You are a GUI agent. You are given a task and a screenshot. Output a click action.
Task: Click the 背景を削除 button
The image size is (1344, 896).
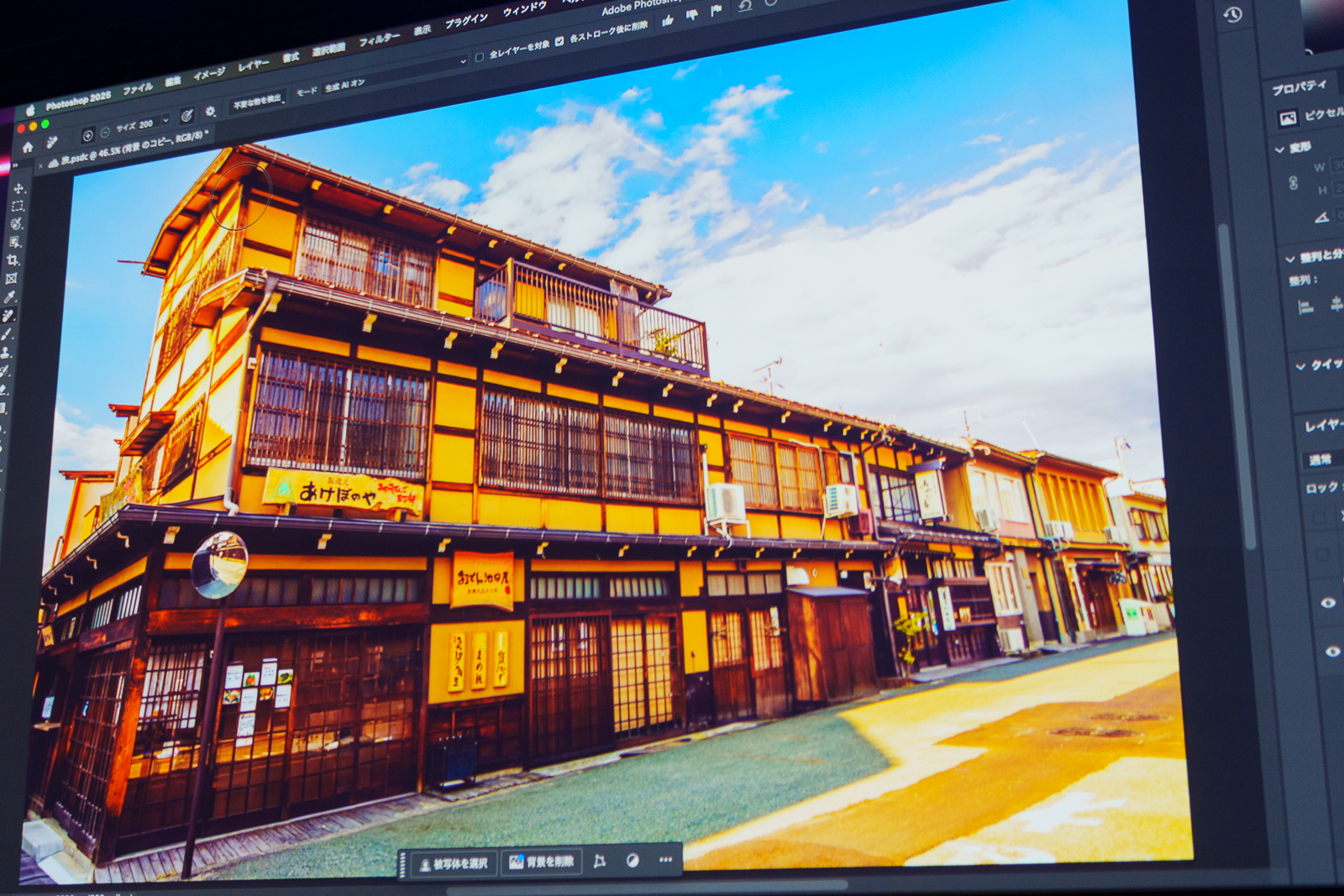[543, 862]
